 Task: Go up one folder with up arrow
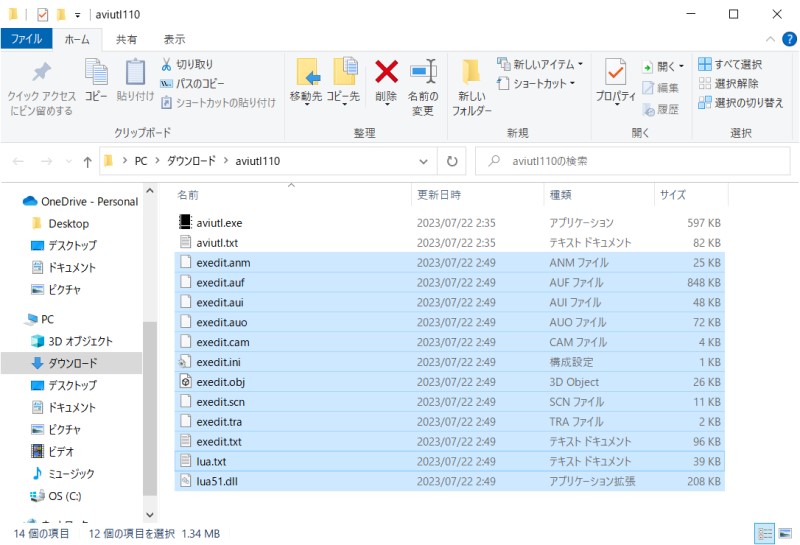tap(87, 162)
